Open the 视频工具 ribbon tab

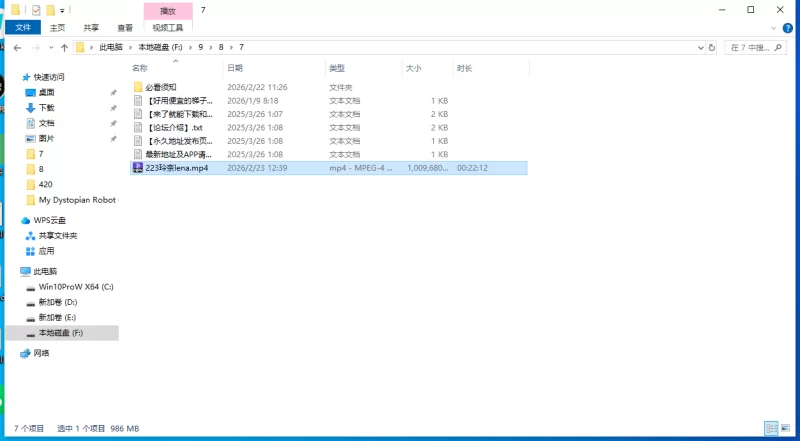[x=168, y=28]
